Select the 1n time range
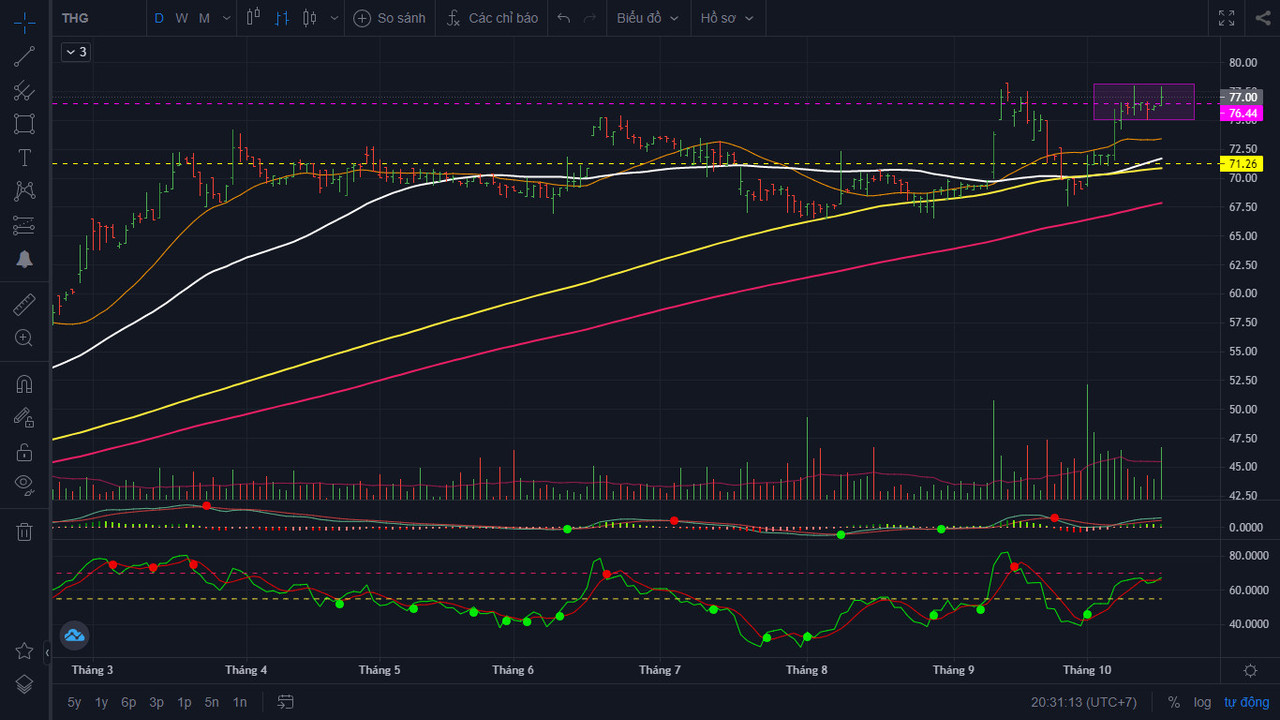Viewport: 1280px width, 720px height. (x=239, y=702)
